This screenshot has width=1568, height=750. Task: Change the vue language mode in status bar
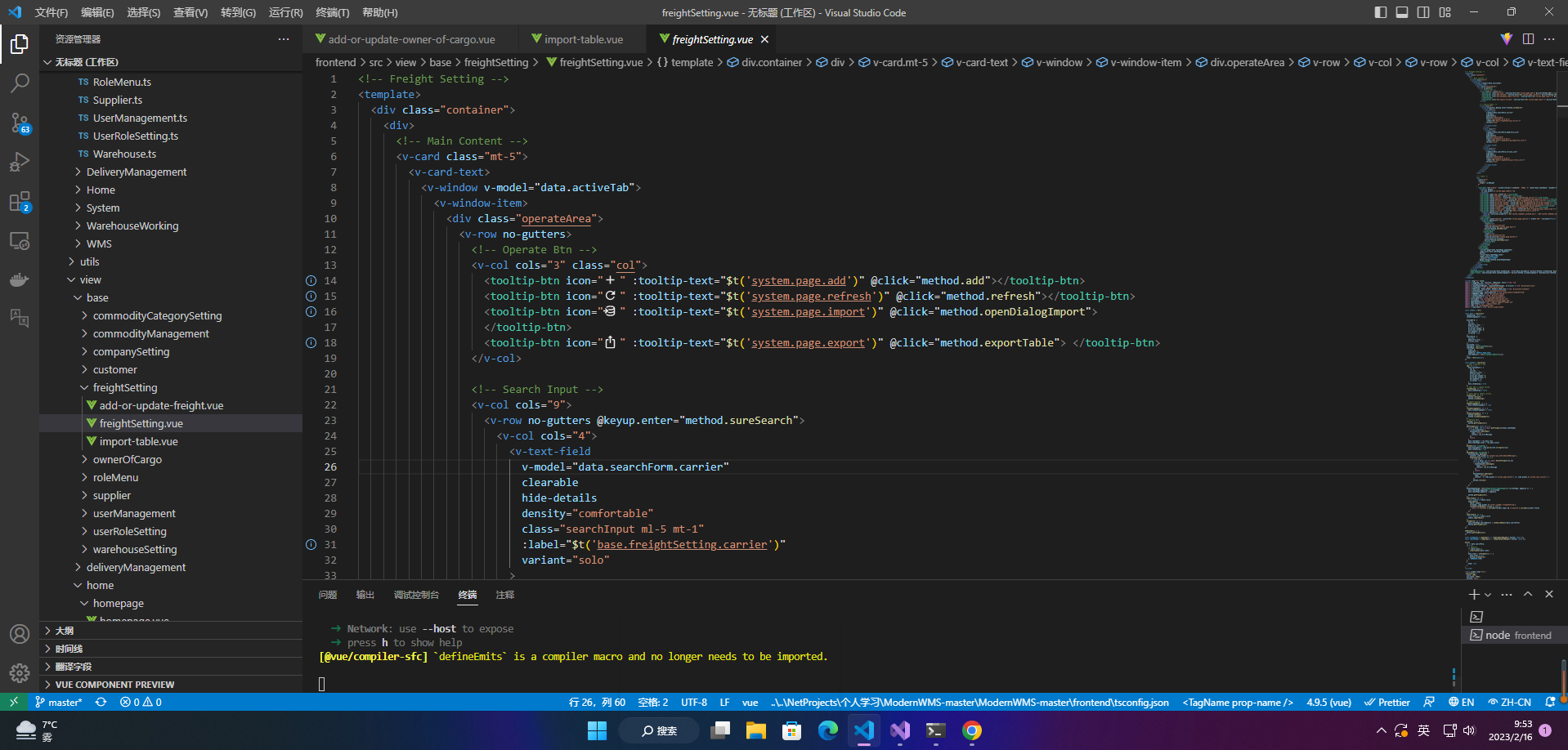750,702
